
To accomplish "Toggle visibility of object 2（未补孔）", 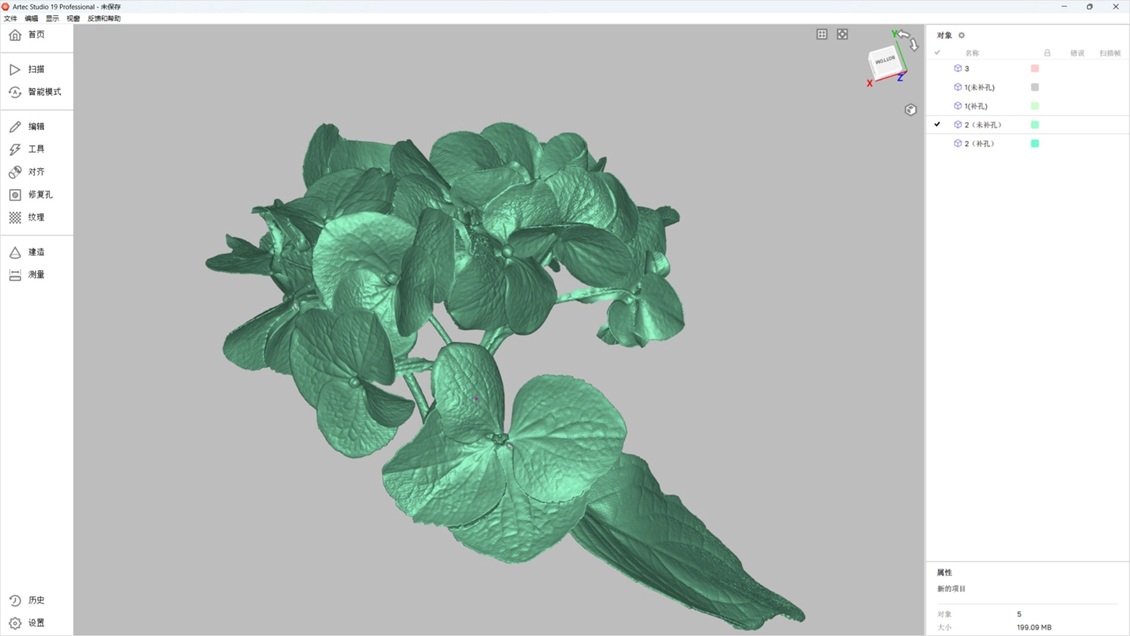I will pyautogui.click(x=937, y=125).
